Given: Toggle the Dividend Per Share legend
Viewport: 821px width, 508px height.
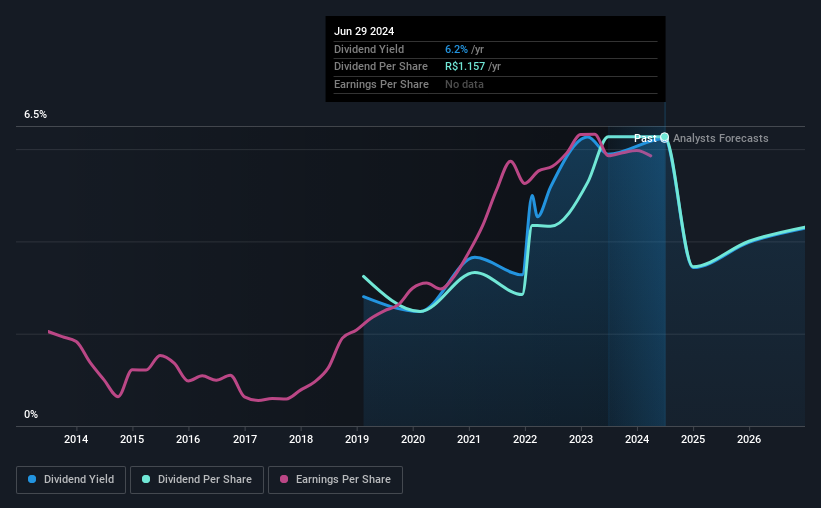Looking at the screenshot, I should tap(197, 480).
